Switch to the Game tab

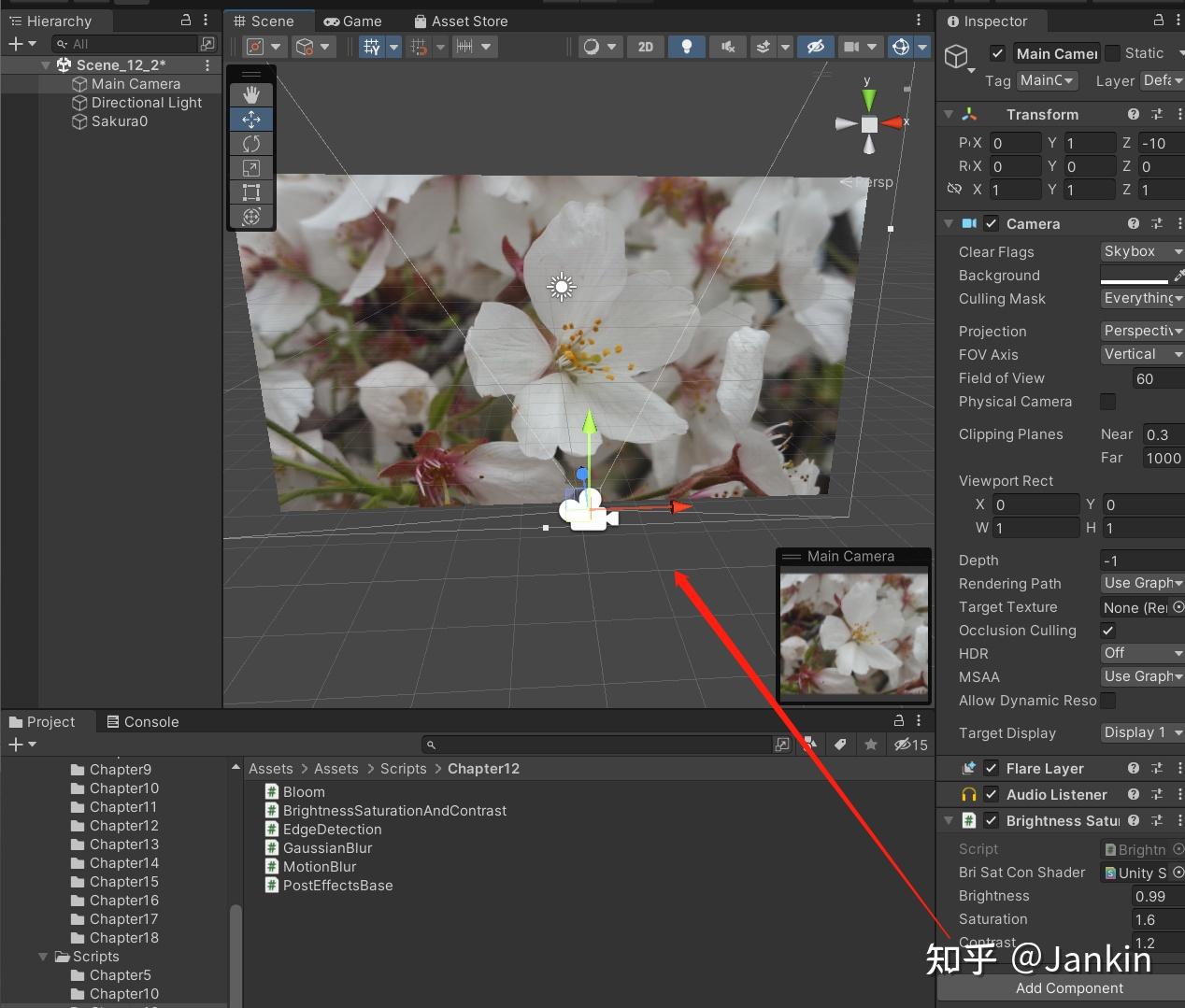pyautogui.click(x=353, y=21)
